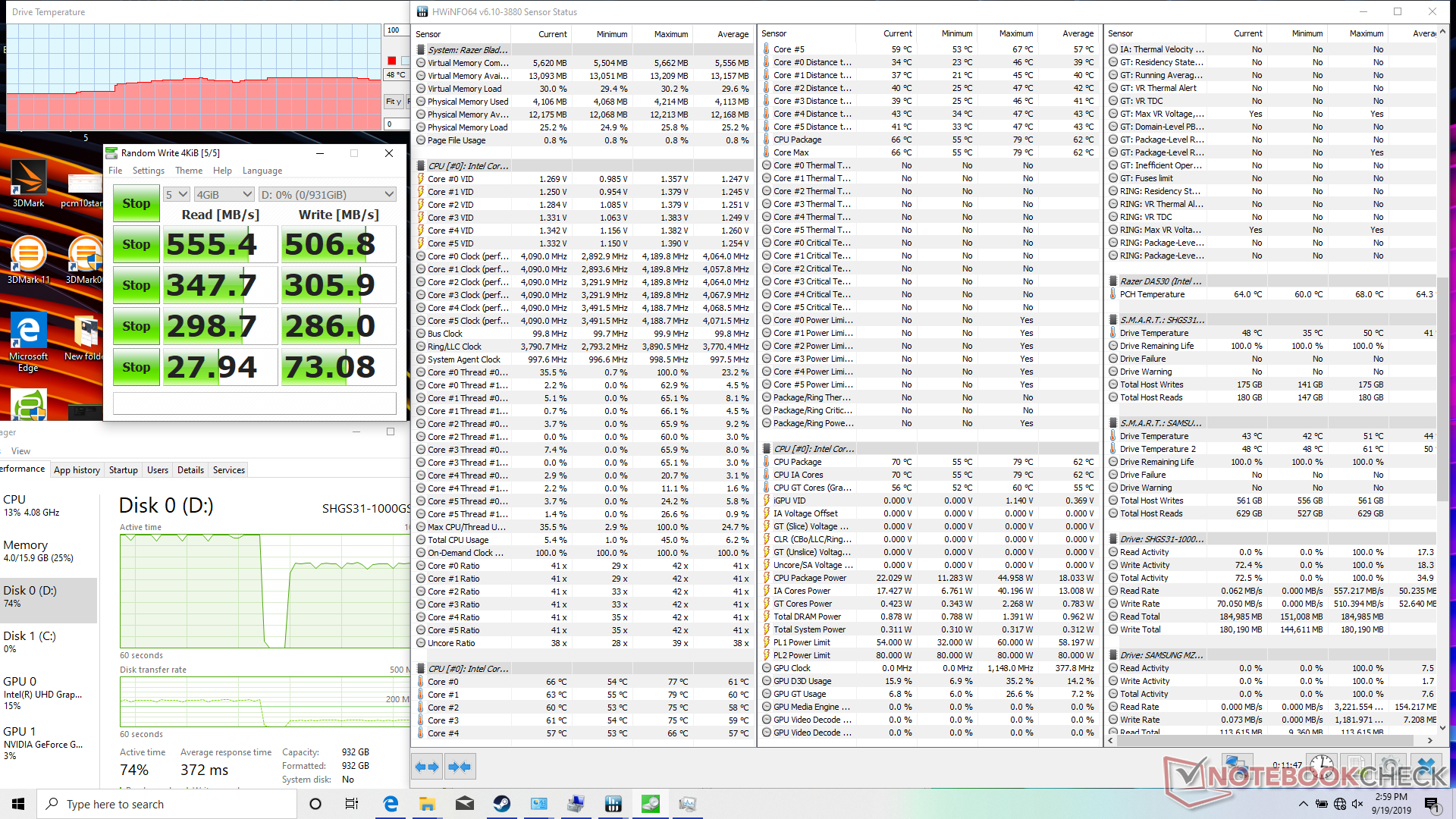Click Stop button beside 27.94 read

tap(136, 367)
